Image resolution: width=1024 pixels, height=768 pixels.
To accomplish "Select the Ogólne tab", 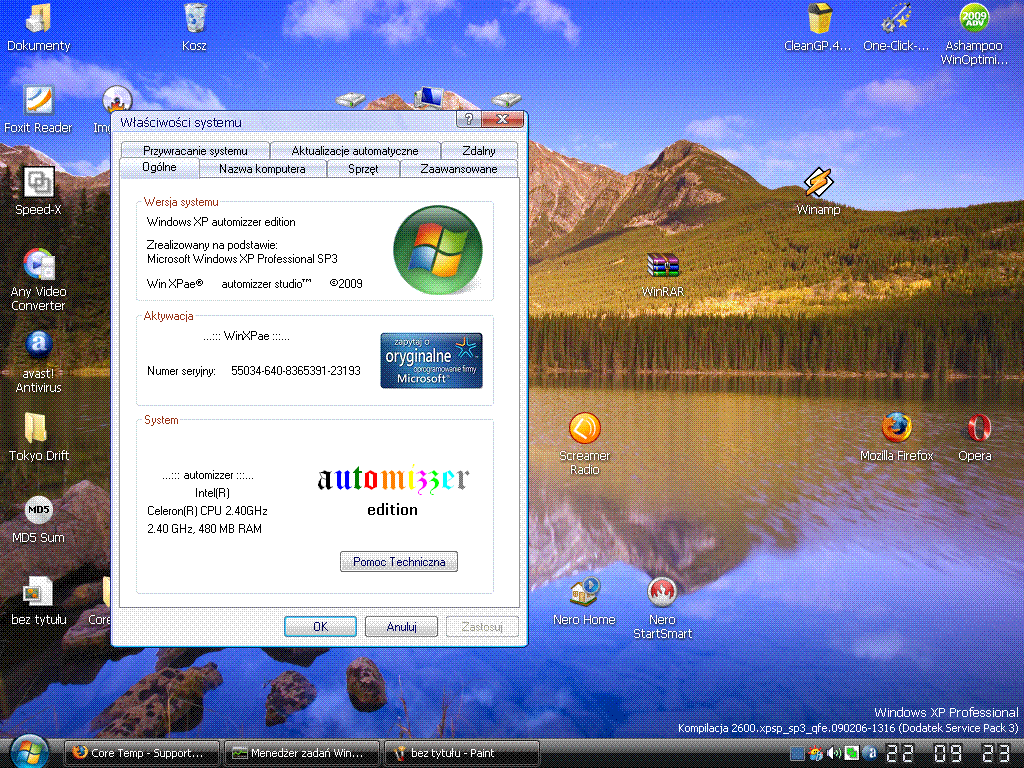I will click(x=159, y=167).
